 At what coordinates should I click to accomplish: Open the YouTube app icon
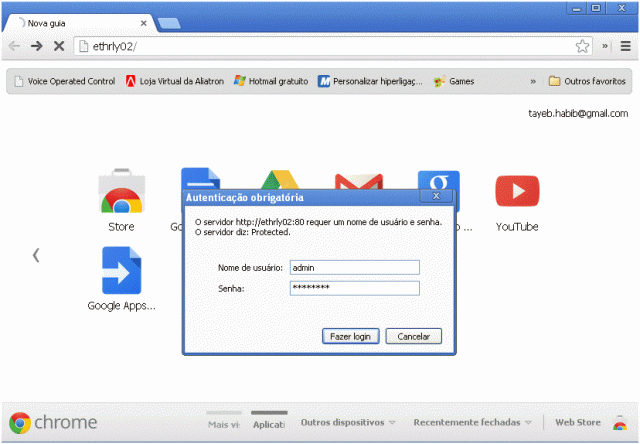click(x=517, y=191)
